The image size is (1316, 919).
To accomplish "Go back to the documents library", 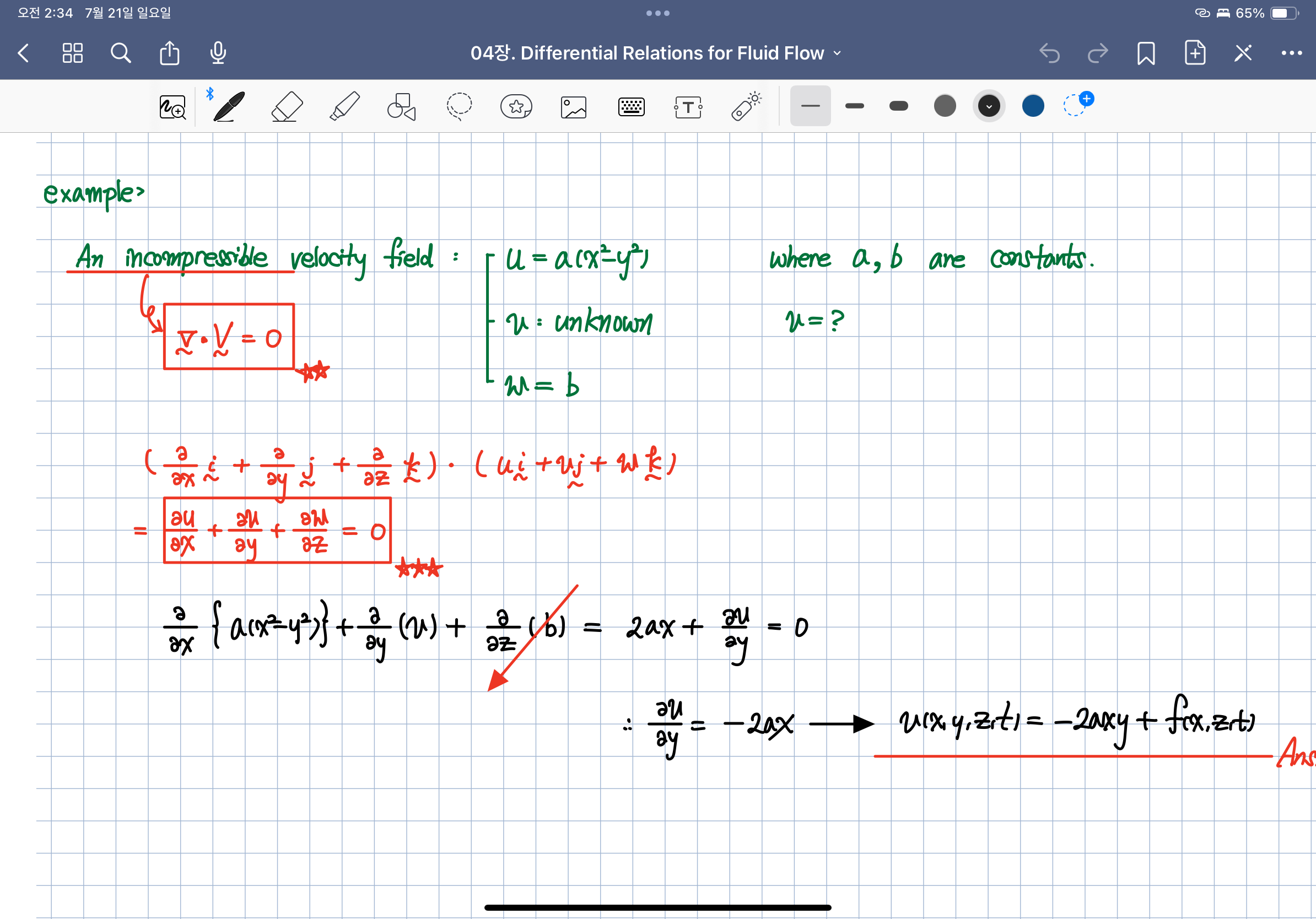I will [24, 53].
